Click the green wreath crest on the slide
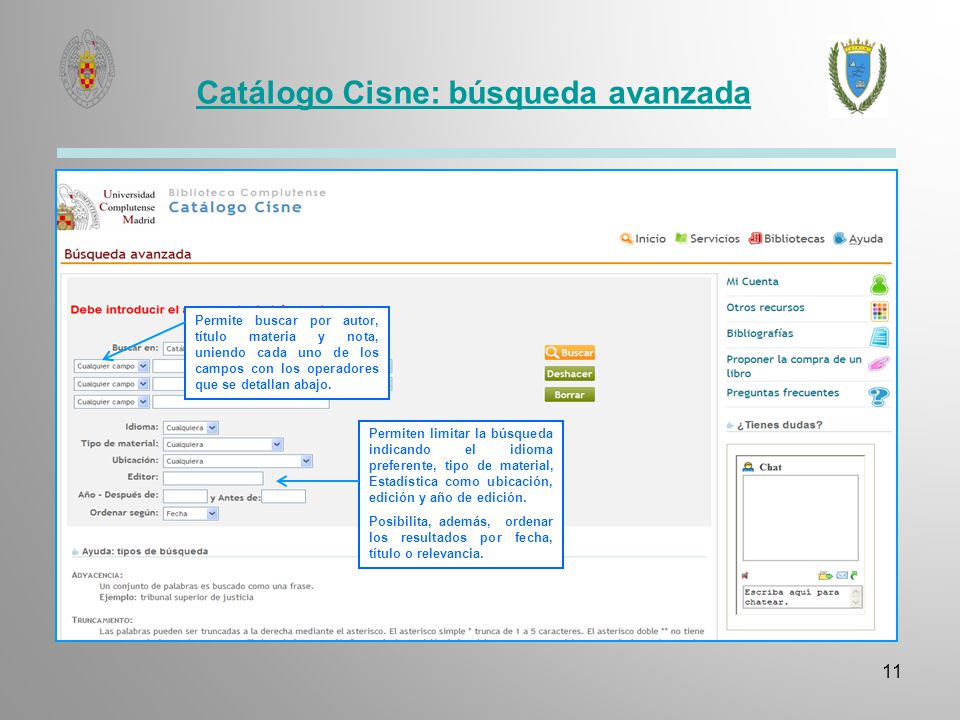Viewport: 960px width, 720px height. point(858,77)
